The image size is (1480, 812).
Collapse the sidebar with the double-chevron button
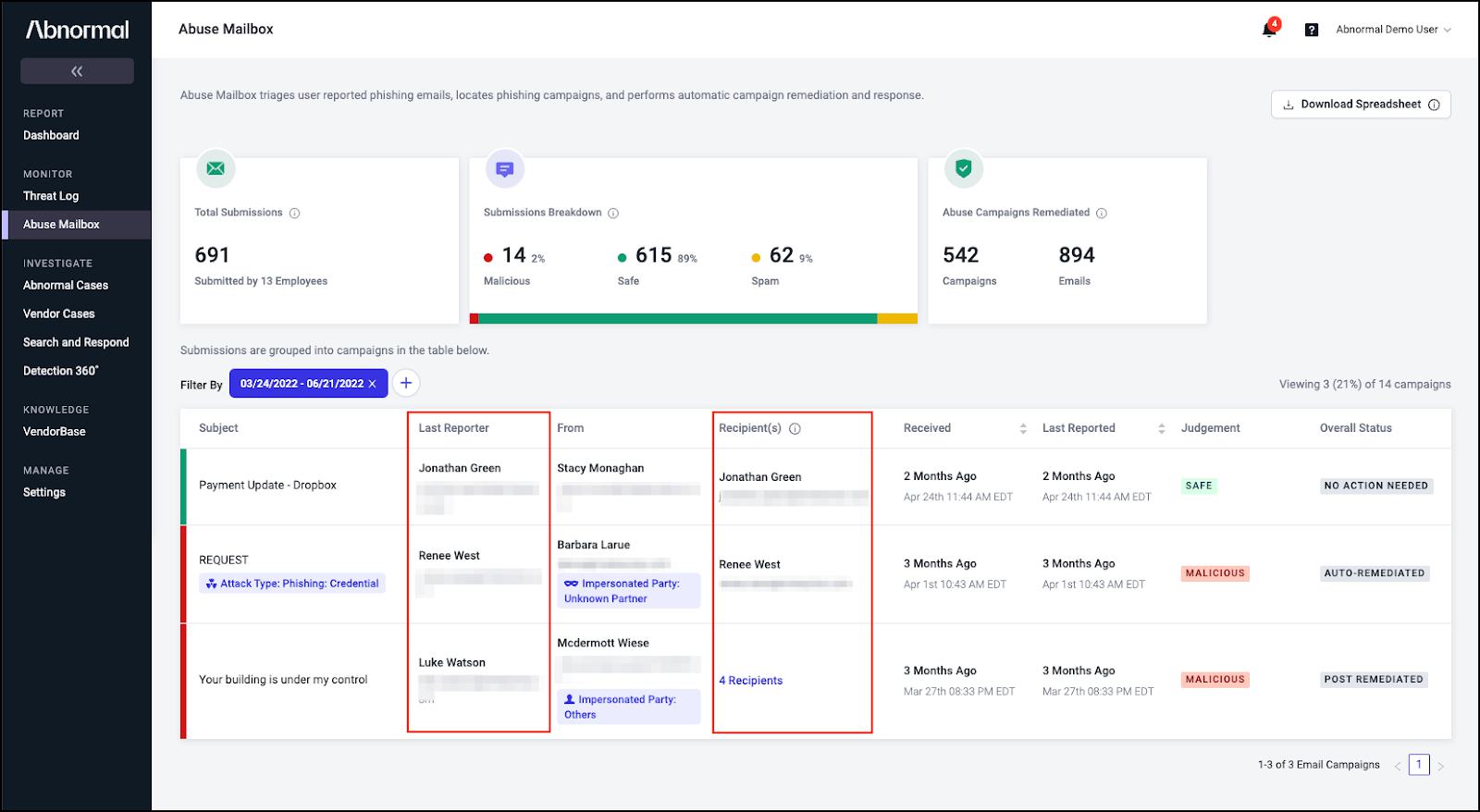tap(77, 71)
